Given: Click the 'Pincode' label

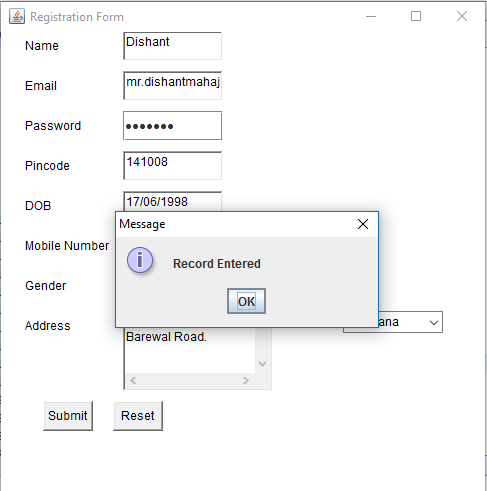Looking at the screenshot, I should point(47,166).
